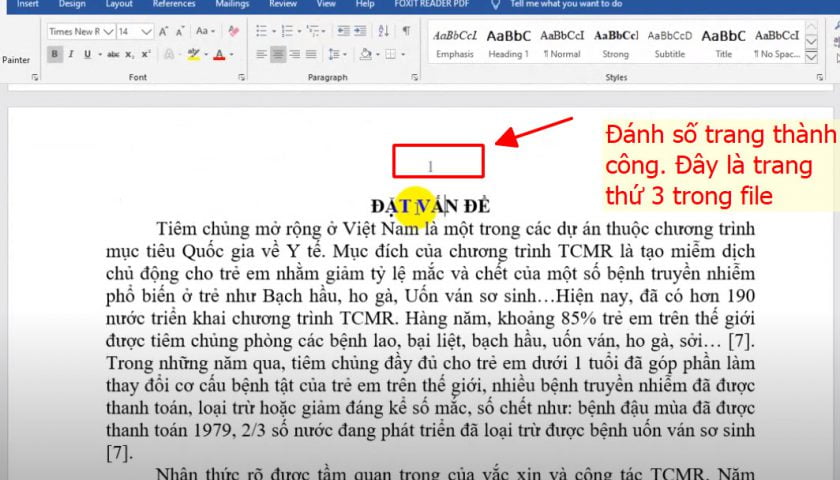Toggle Italic formatting
This screenshot has width=840, height=480.
point(71,54)
